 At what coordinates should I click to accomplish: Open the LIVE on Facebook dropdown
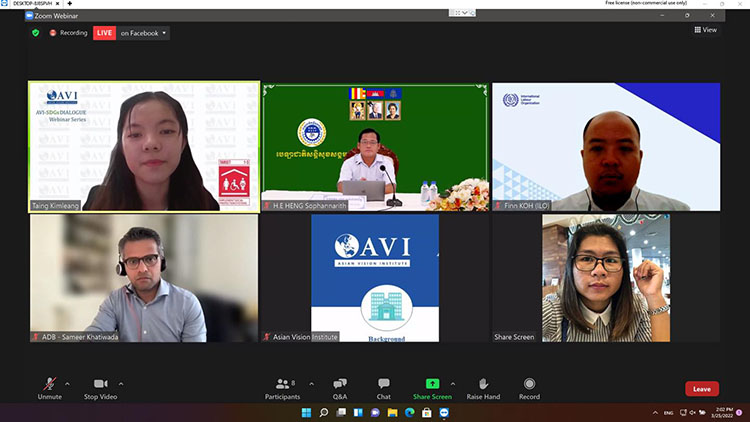143,33
